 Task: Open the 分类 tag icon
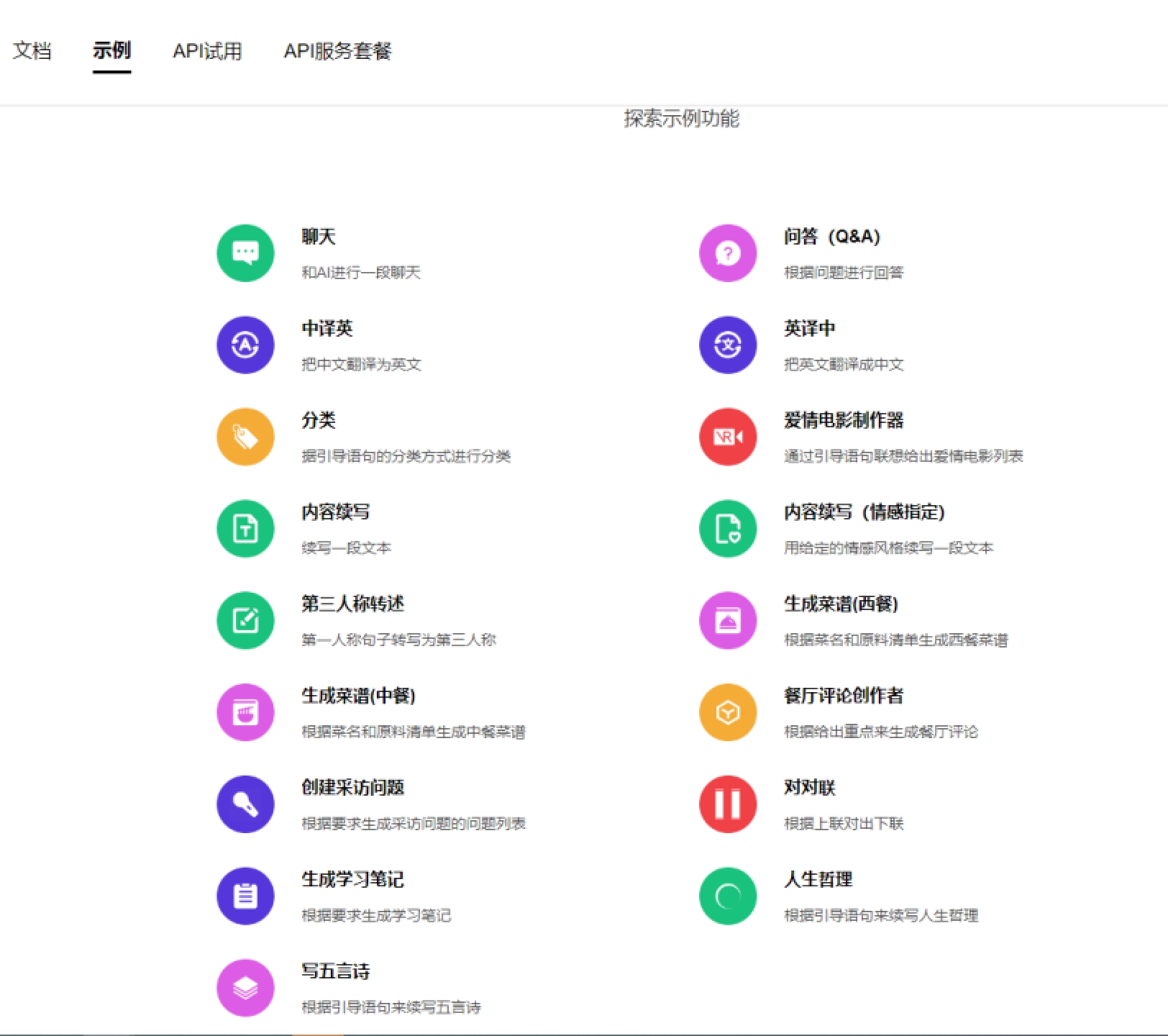point(245,437)
